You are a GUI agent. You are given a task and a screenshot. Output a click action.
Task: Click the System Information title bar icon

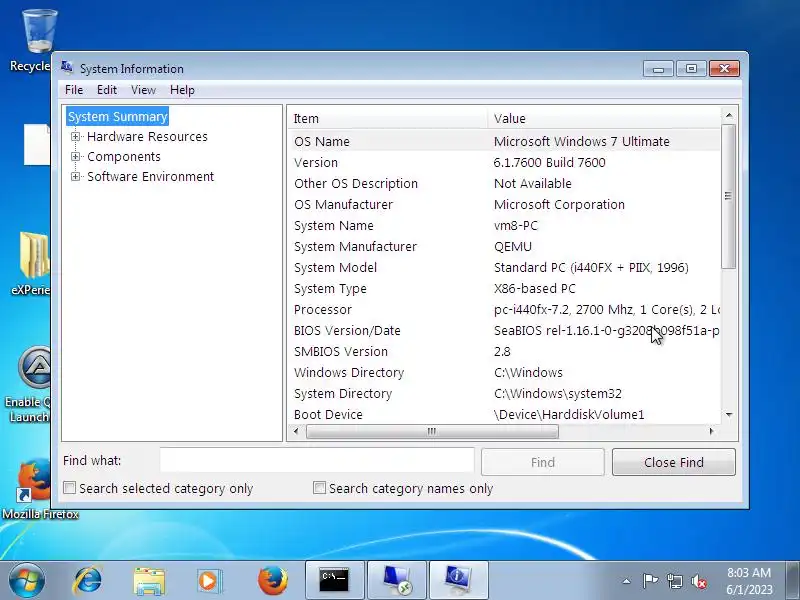point(67,67)
